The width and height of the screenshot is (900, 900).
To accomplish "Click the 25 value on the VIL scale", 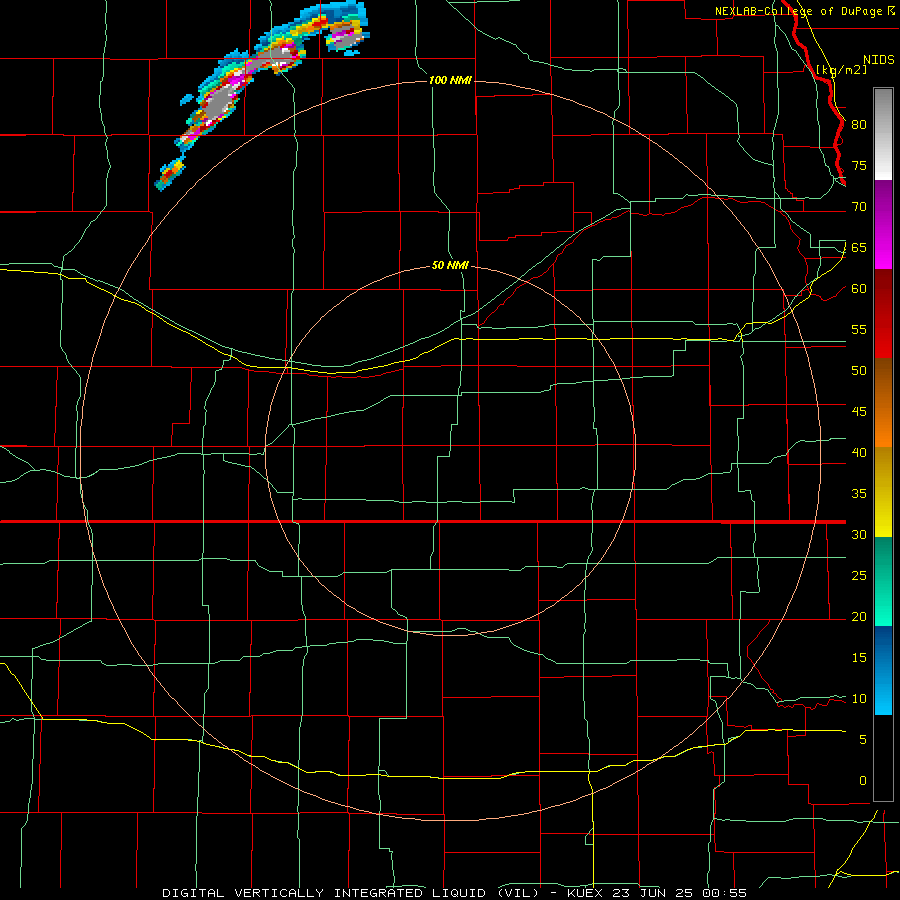I will (859, 575).
